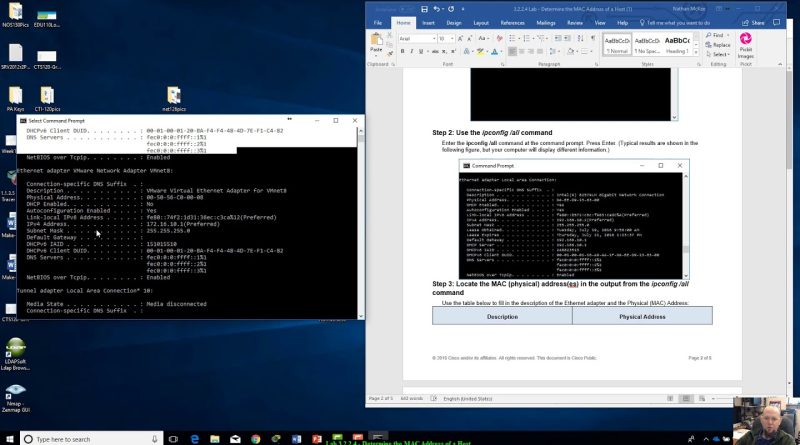This screenshot has width=800, height=445.
Task: Click the Format Painter brush icon
Action: [390, 53]
